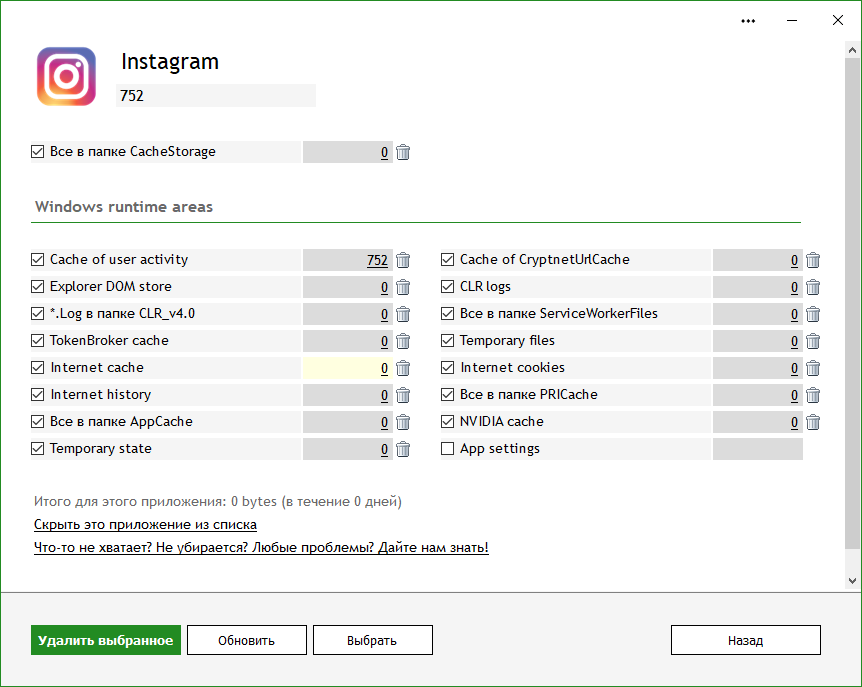Toggle Все в папке PRICache checkbox

(x=447, y=394)
